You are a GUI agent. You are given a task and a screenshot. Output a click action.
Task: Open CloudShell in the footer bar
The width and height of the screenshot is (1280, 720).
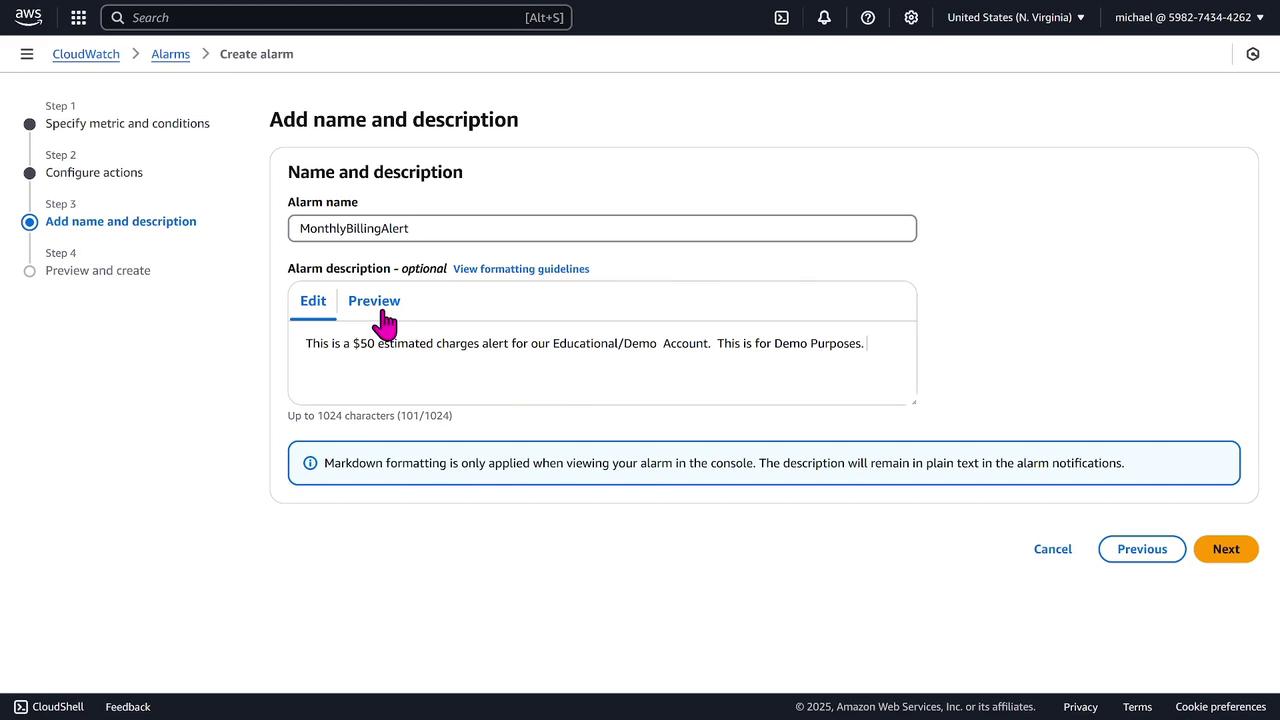click(x=49, y=707)
